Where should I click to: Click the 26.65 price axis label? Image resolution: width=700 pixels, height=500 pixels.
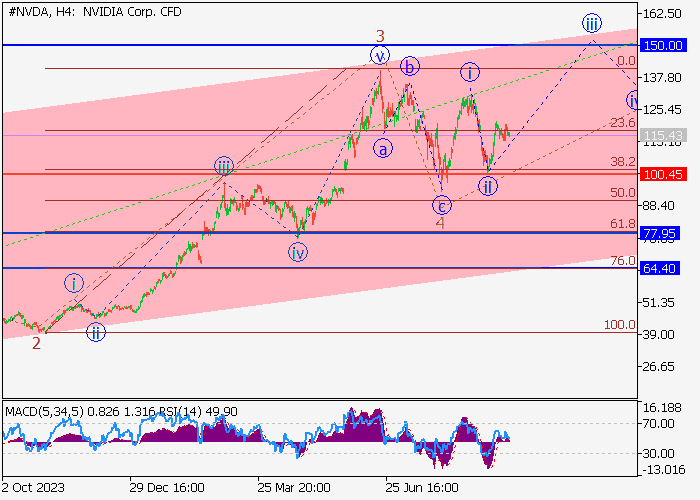pos(658,367)
